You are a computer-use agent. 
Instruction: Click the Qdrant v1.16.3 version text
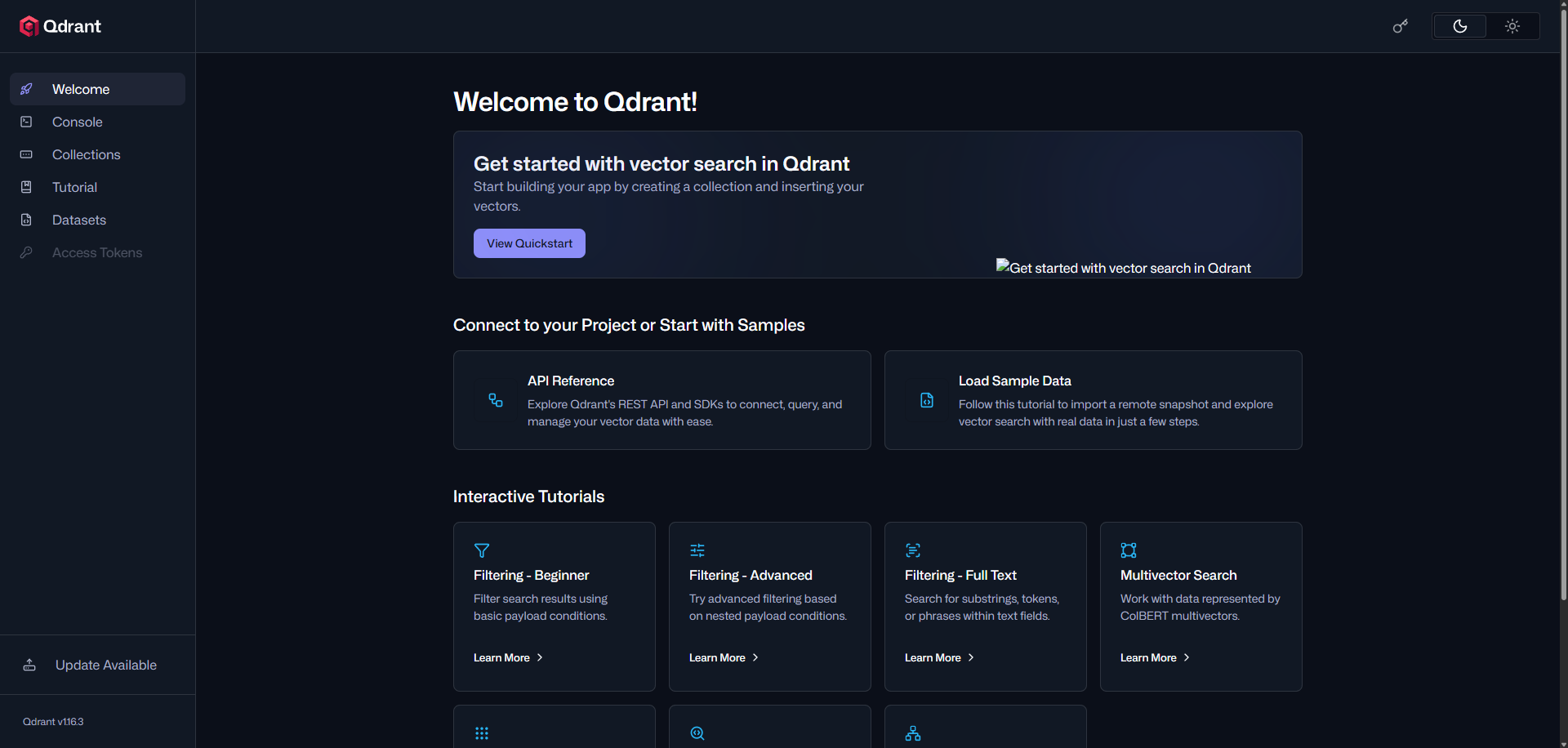click(x=53, y=722)
